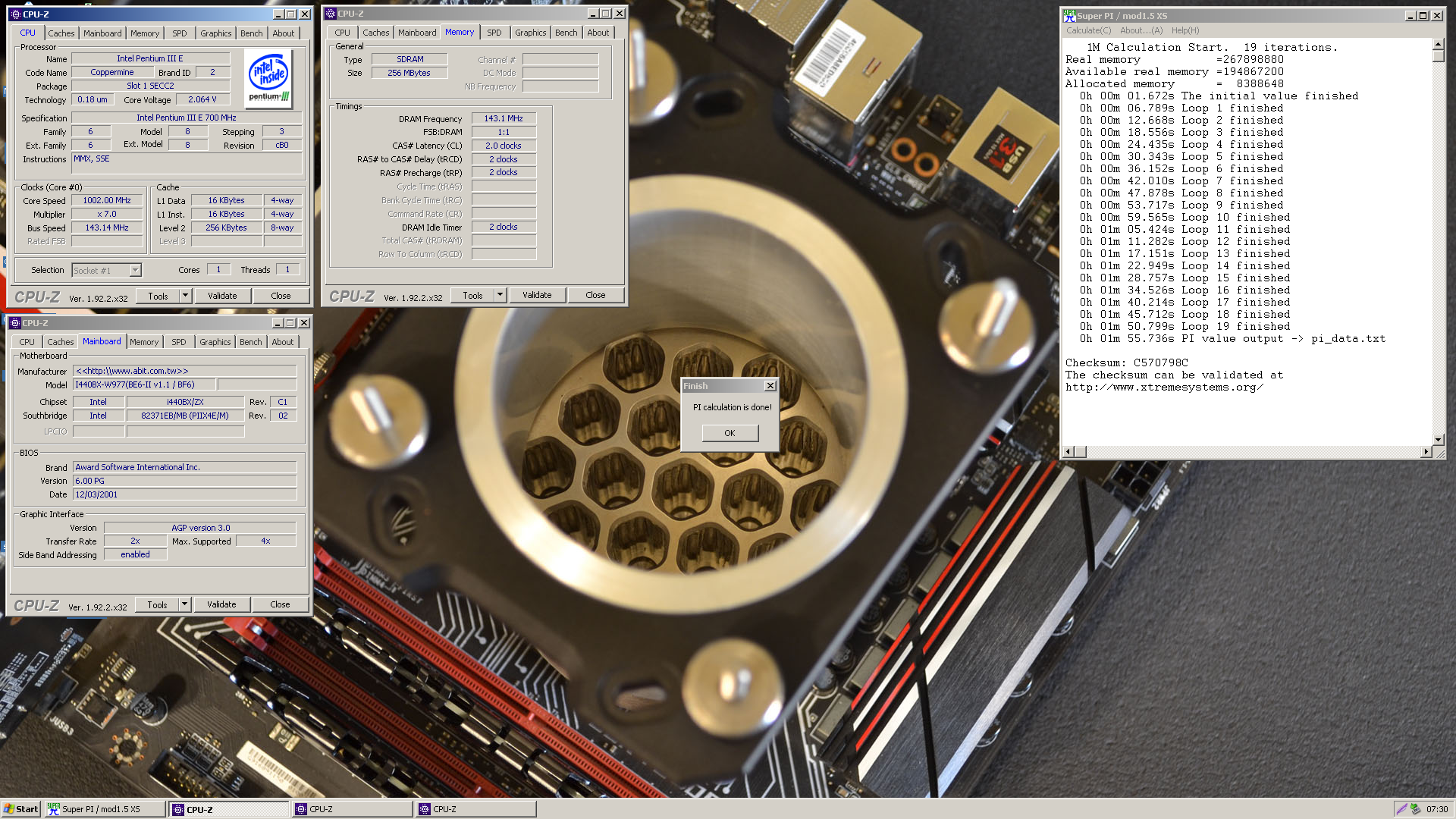Switch to Mainboard tab in CPU window
The width and height of the screenshot is (1456, 819).
[102, 33]
